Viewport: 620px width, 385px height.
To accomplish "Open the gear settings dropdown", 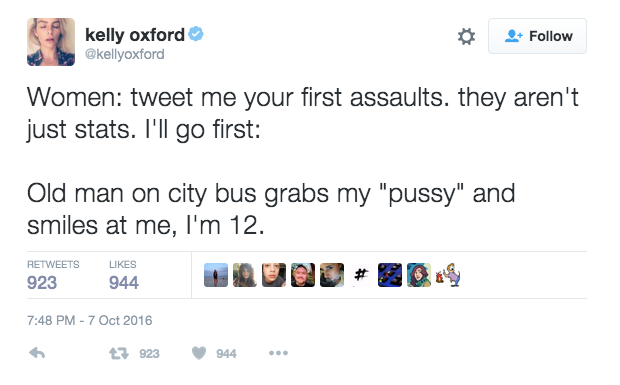I will click(x=466, y=36).
